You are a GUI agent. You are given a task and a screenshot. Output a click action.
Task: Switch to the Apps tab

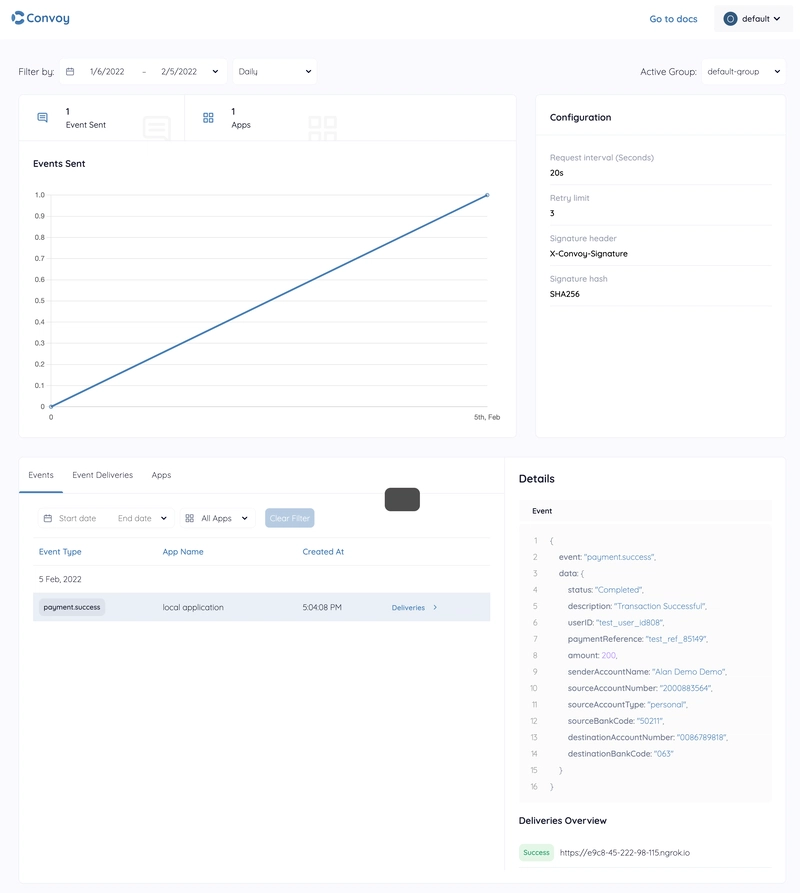(x=161, y=475)
